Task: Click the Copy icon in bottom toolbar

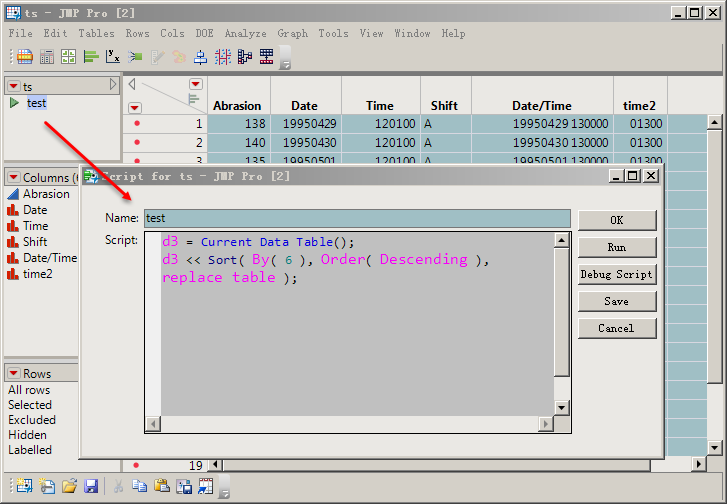Action: [140, 487]
